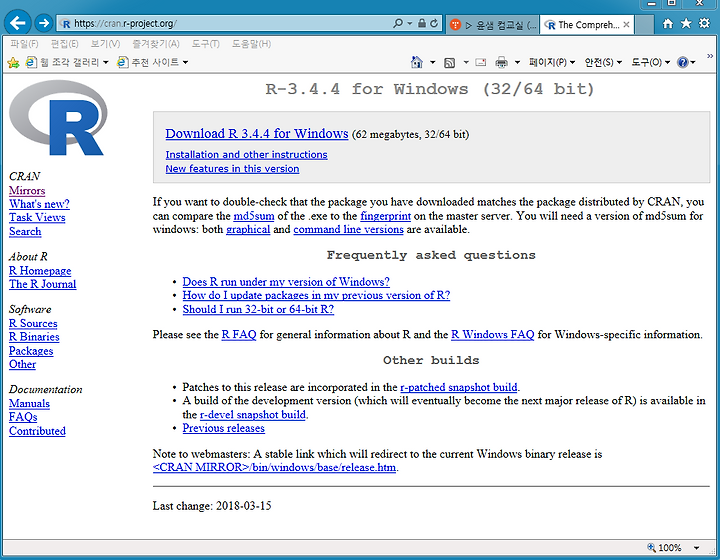The height and width of the screenshot is (560, 720).
Task: Click the blue Help question mark icon
Action: tap(683, 62)
